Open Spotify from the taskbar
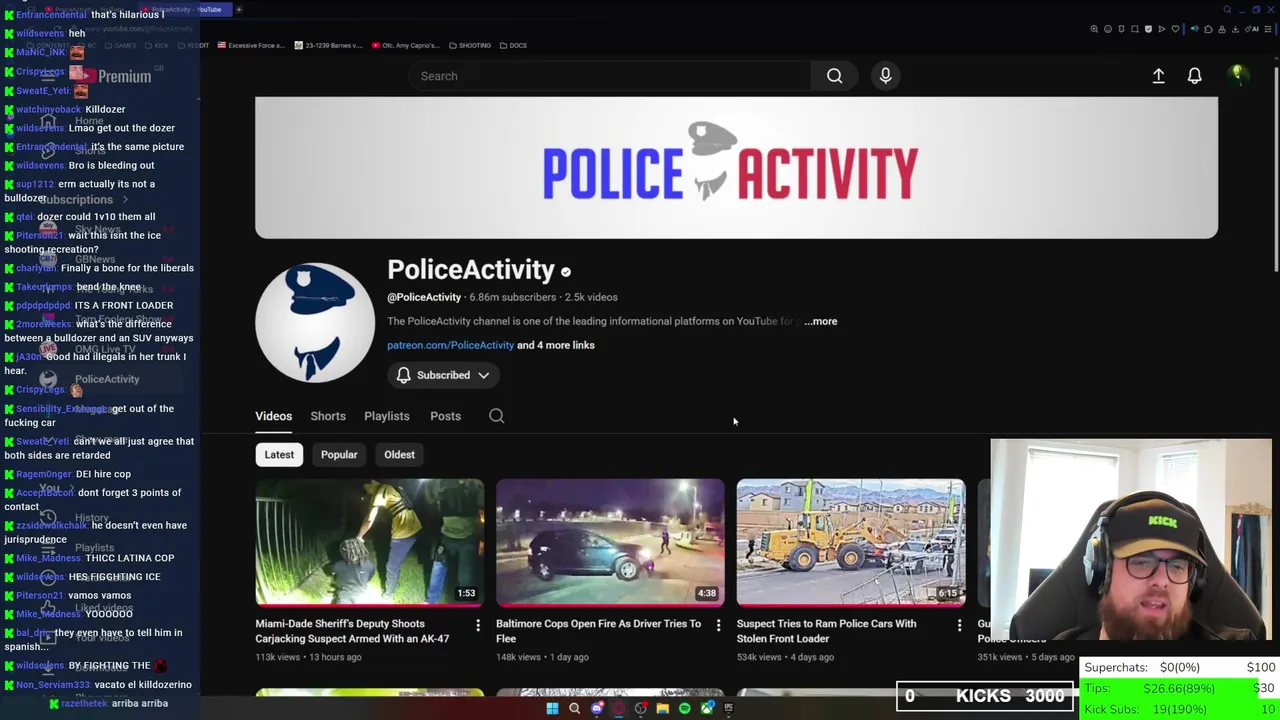This screenshot has height=720, width=1280. pyautogui.click(x=684, y=708)
